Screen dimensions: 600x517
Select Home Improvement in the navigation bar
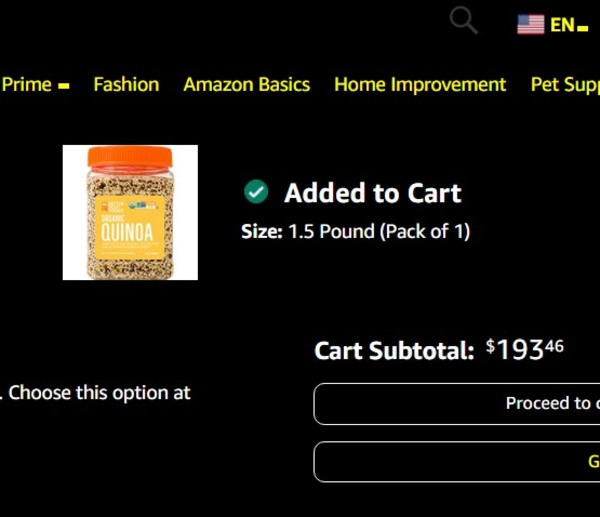(420, 85)
